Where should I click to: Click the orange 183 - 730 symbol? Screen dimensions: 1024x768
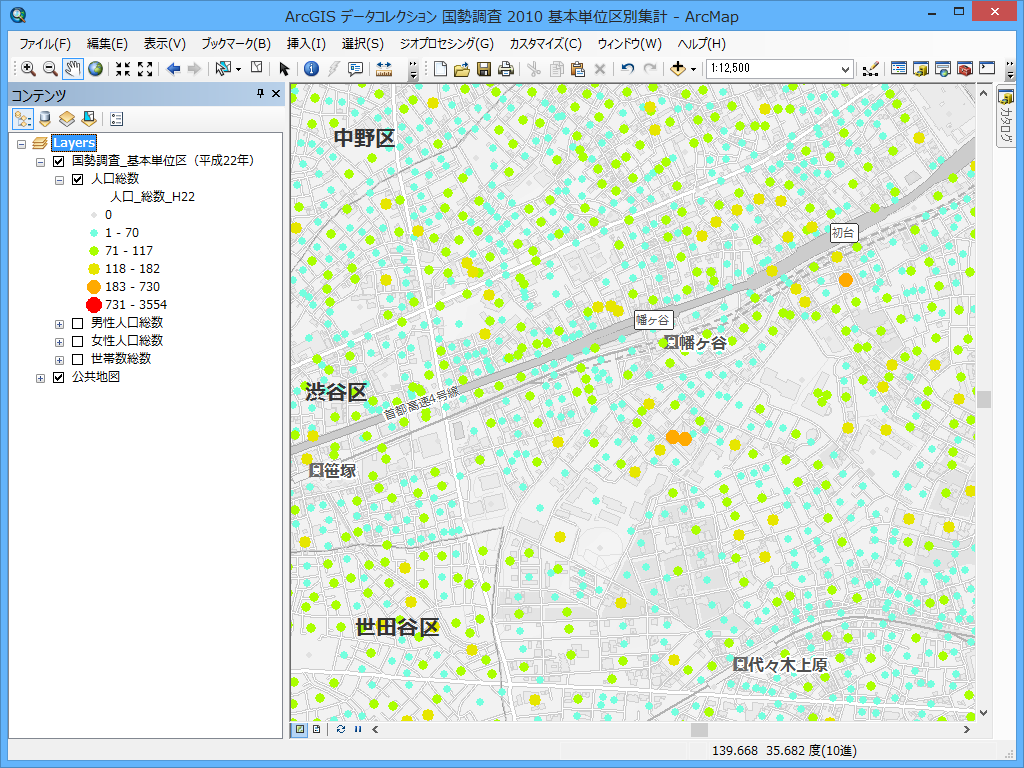point(94,287)
